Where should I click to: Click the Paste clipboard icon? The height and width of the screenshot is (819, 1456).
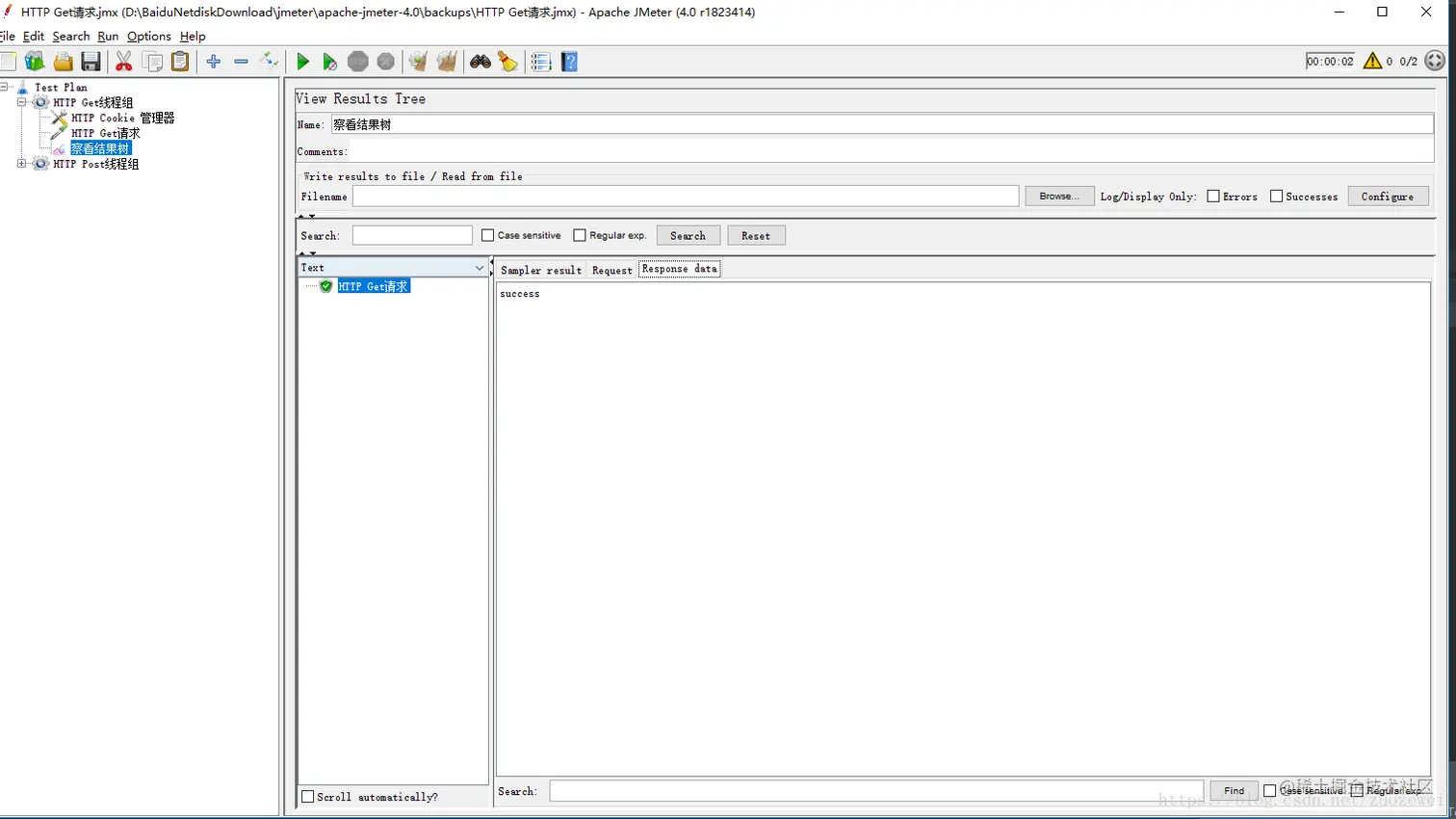tap(180, 62)
